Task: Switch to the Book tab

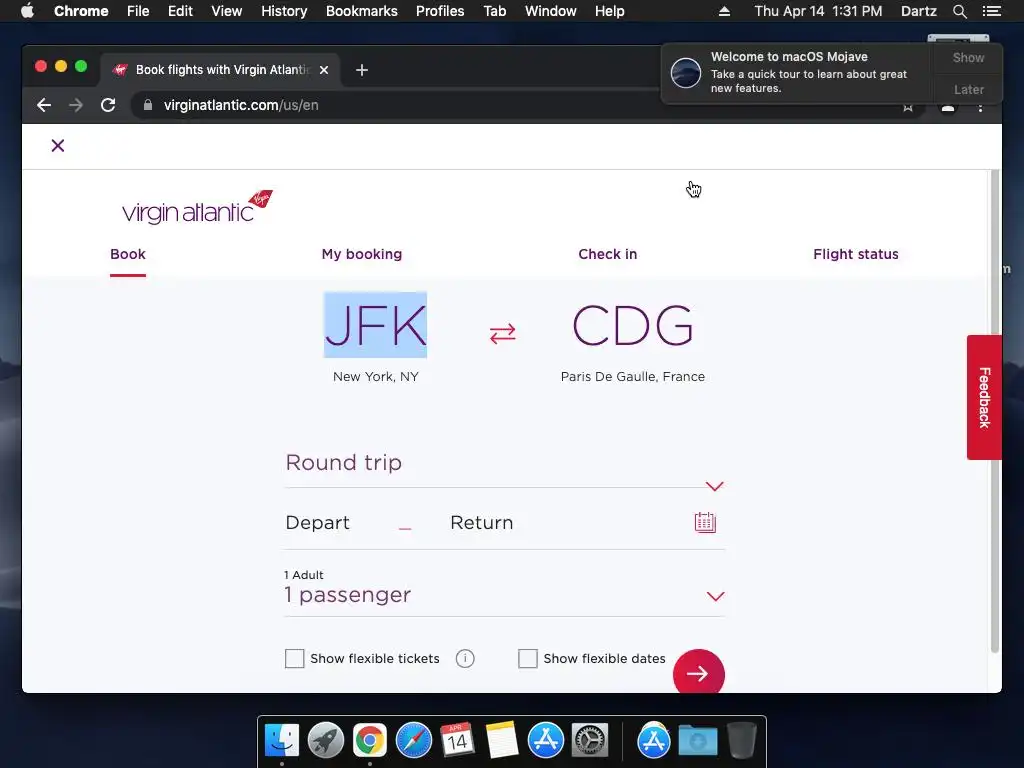Action: (x=128, y=254)
